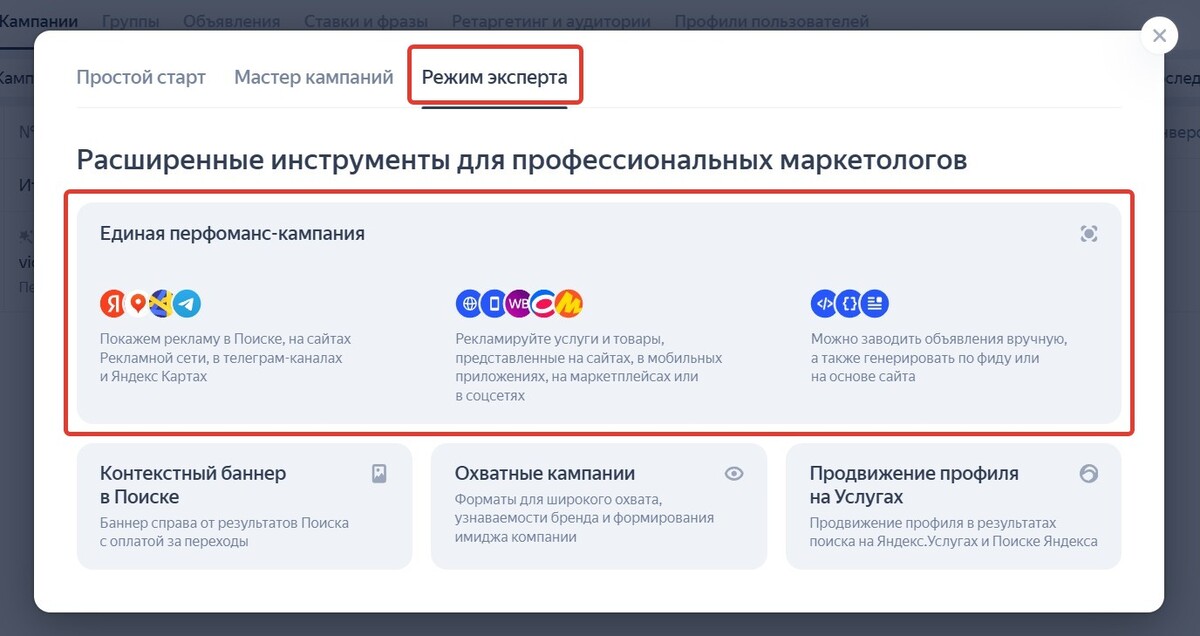The width and height of the screenshot is (1200, 636).
Task: Click the purple WB marketplace icon
Action: coord(519,303)
